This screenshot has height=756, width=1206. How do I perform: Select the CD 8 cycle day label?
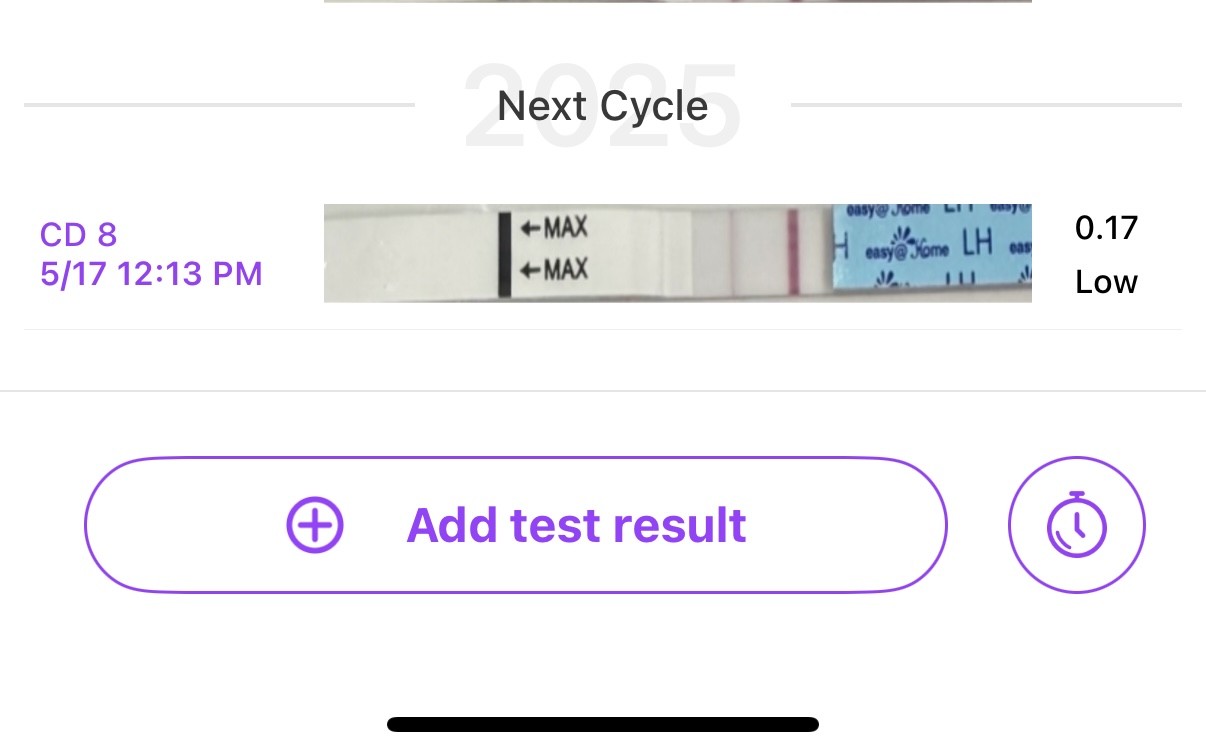click(x=78, y=235)
